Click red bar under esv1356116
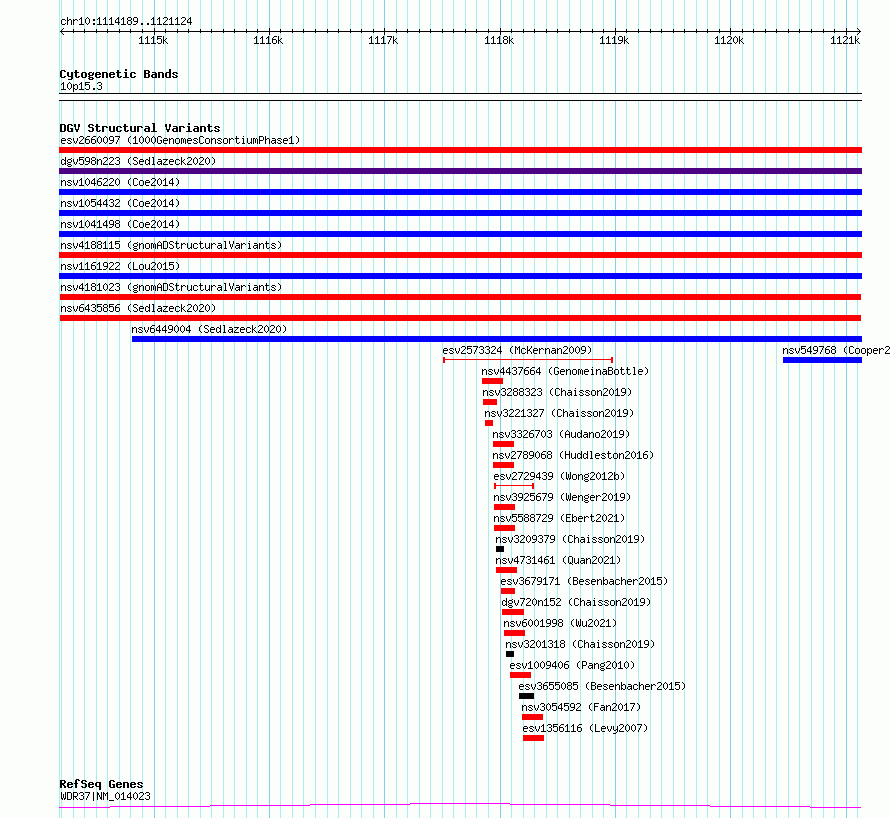The height and width of the screenshot is (818, 890). coord(534,738)
